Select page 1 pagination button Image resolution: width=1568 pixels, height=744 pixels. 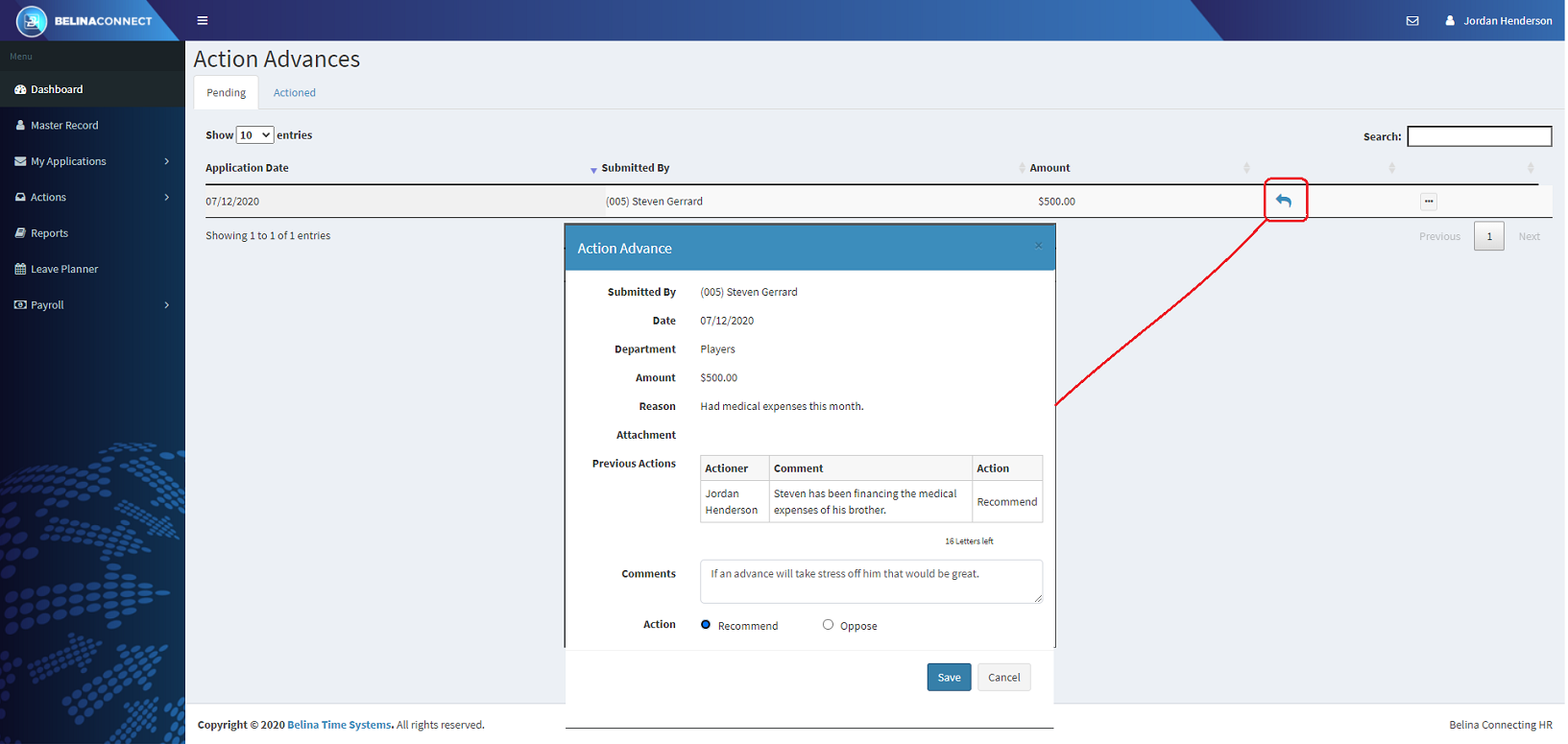coord(1489,236)
